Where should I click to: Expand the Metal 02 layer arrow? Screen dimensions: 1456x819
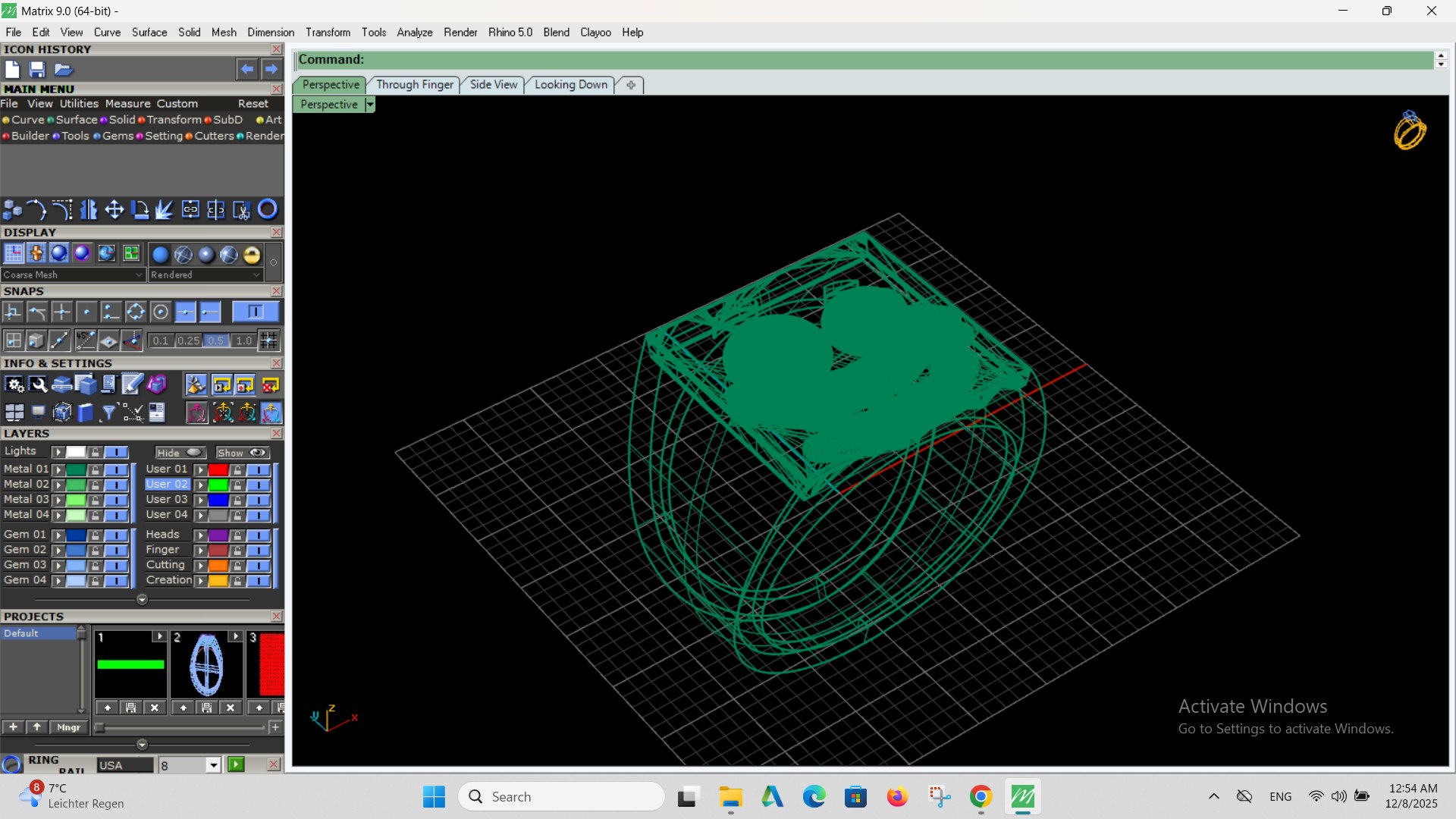(58, 485)
